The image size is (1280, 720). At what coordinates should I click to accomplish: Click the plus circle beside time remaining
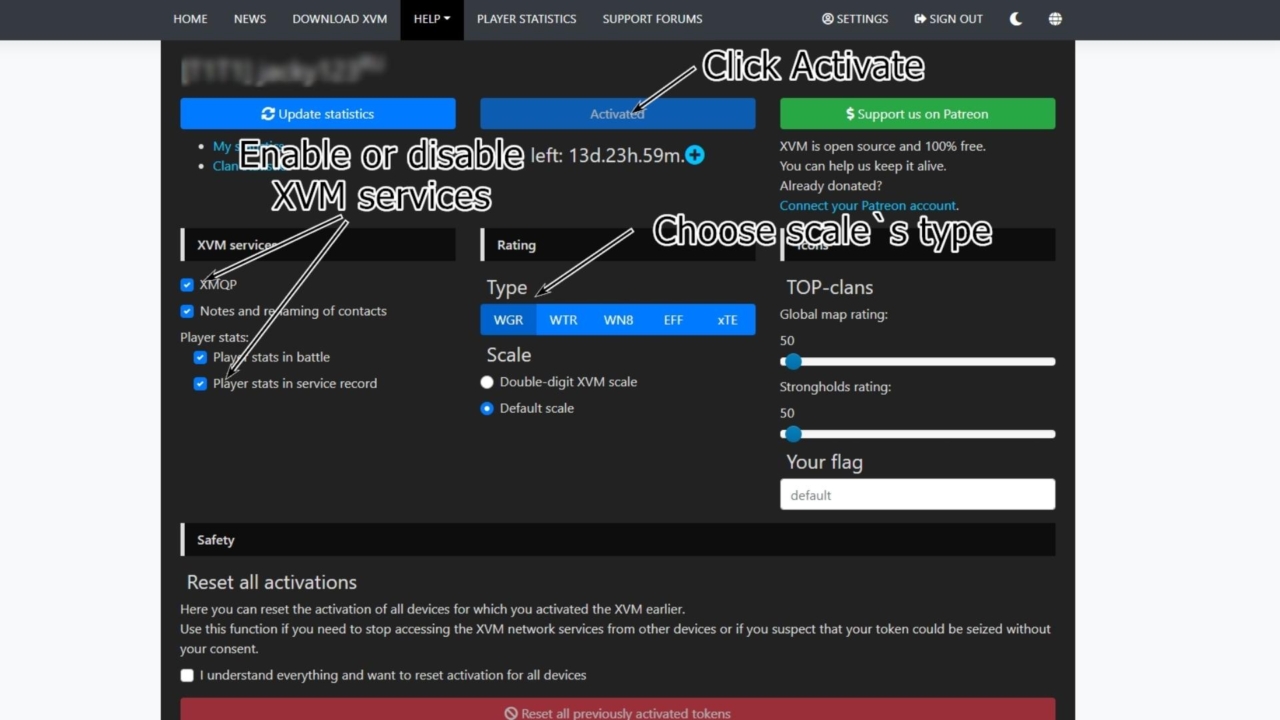tap(694, 155)
